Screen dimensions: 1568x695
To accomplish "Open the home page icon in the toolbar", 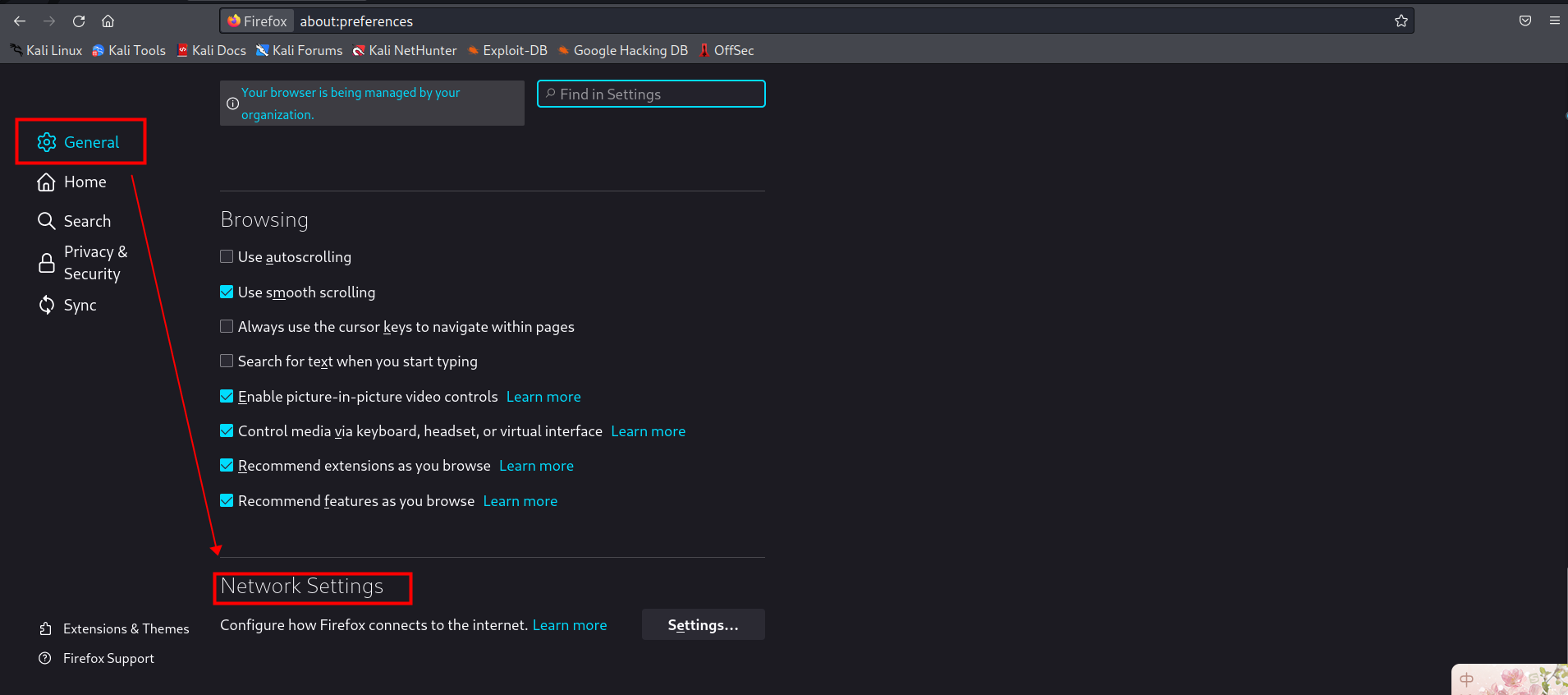I will (x=108, y=21).
